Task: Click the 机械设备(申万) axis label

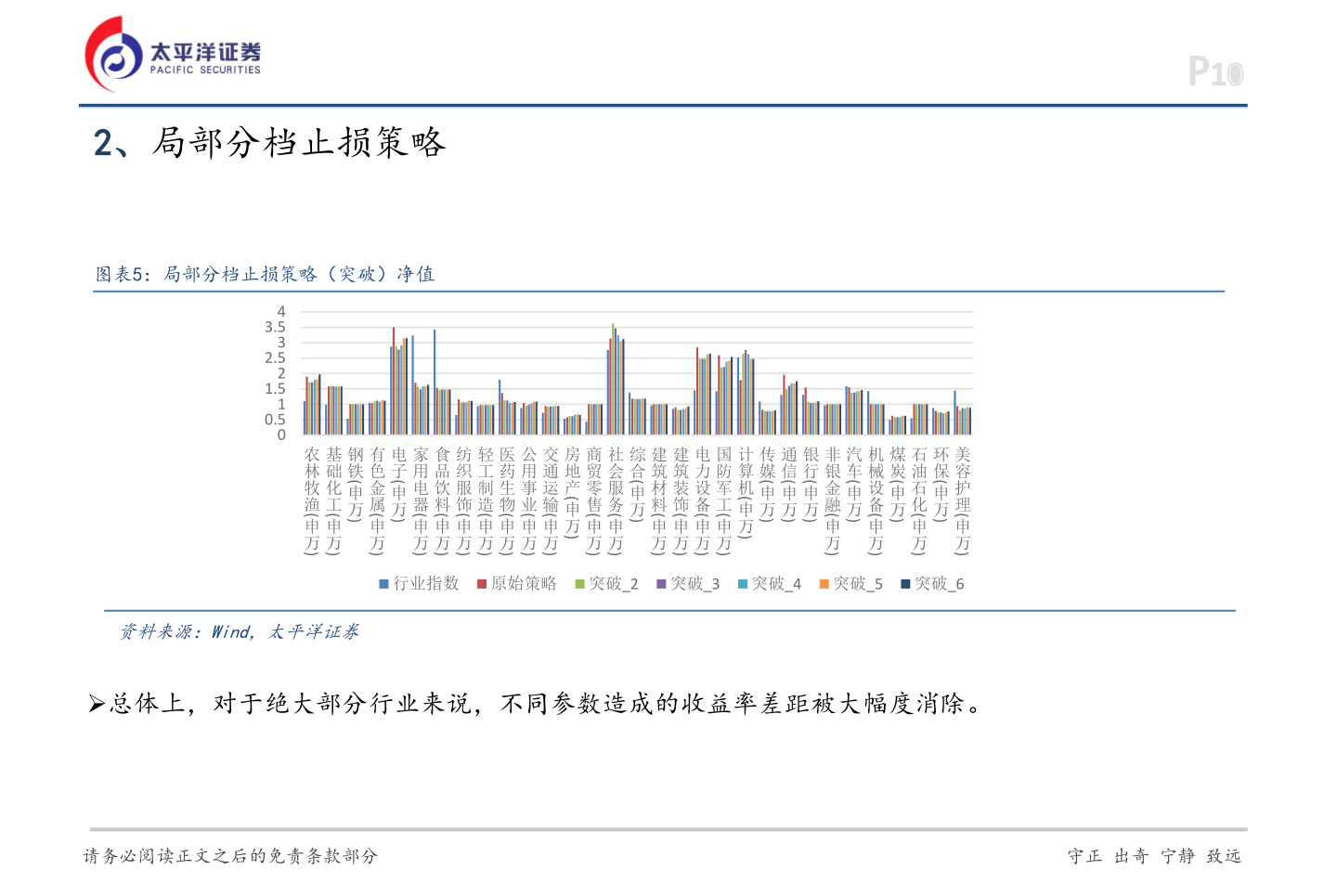Action: [x=876, y=500]
